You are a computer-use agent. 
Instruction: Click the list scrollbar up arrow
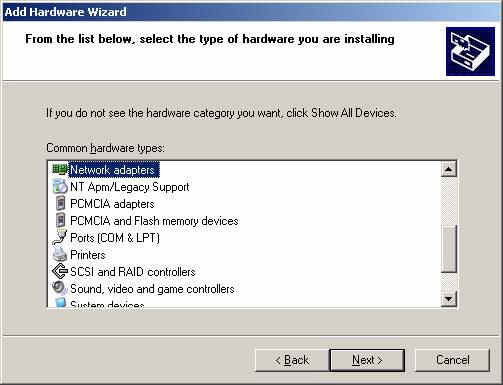click(449, 170)
